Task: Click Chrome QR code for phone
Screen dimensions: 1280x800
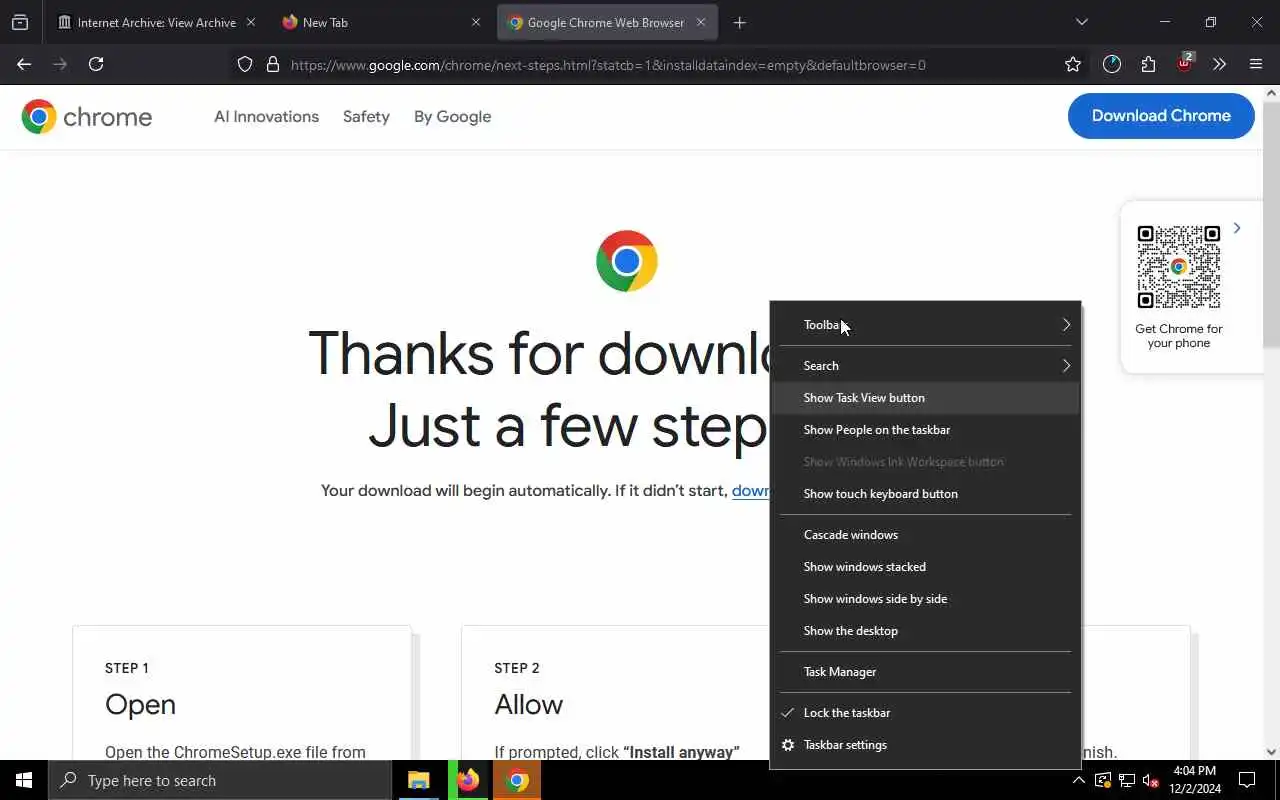Action: (x=1179, y=267)
